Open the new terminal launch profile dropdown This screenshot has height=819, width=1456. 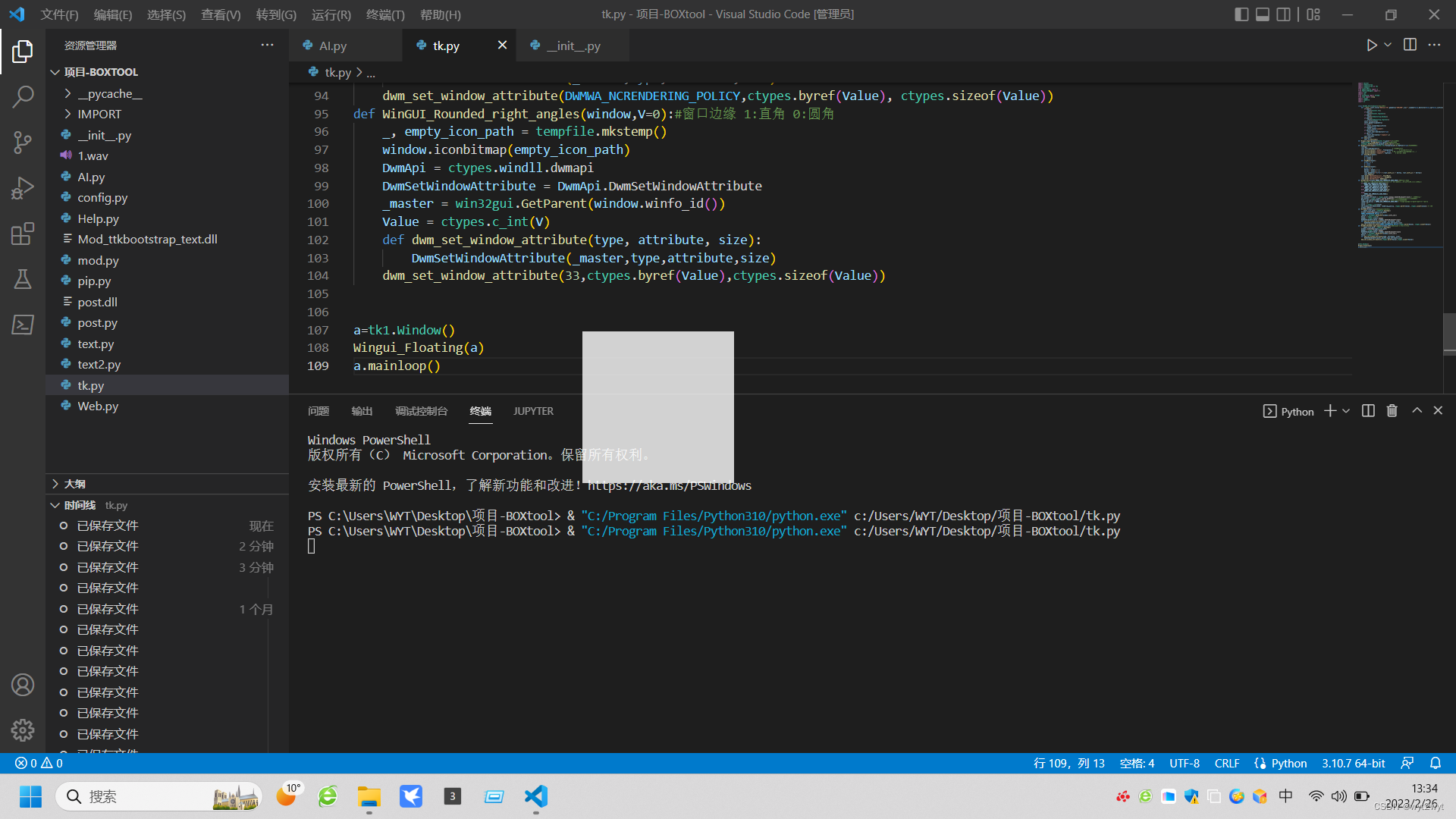tap(1346, 411)
